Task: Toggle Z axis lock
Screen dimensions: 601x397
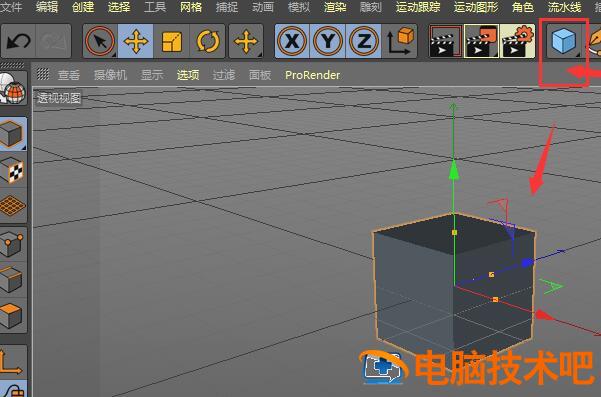Action: pyautogui.click(x=363, y=41)
